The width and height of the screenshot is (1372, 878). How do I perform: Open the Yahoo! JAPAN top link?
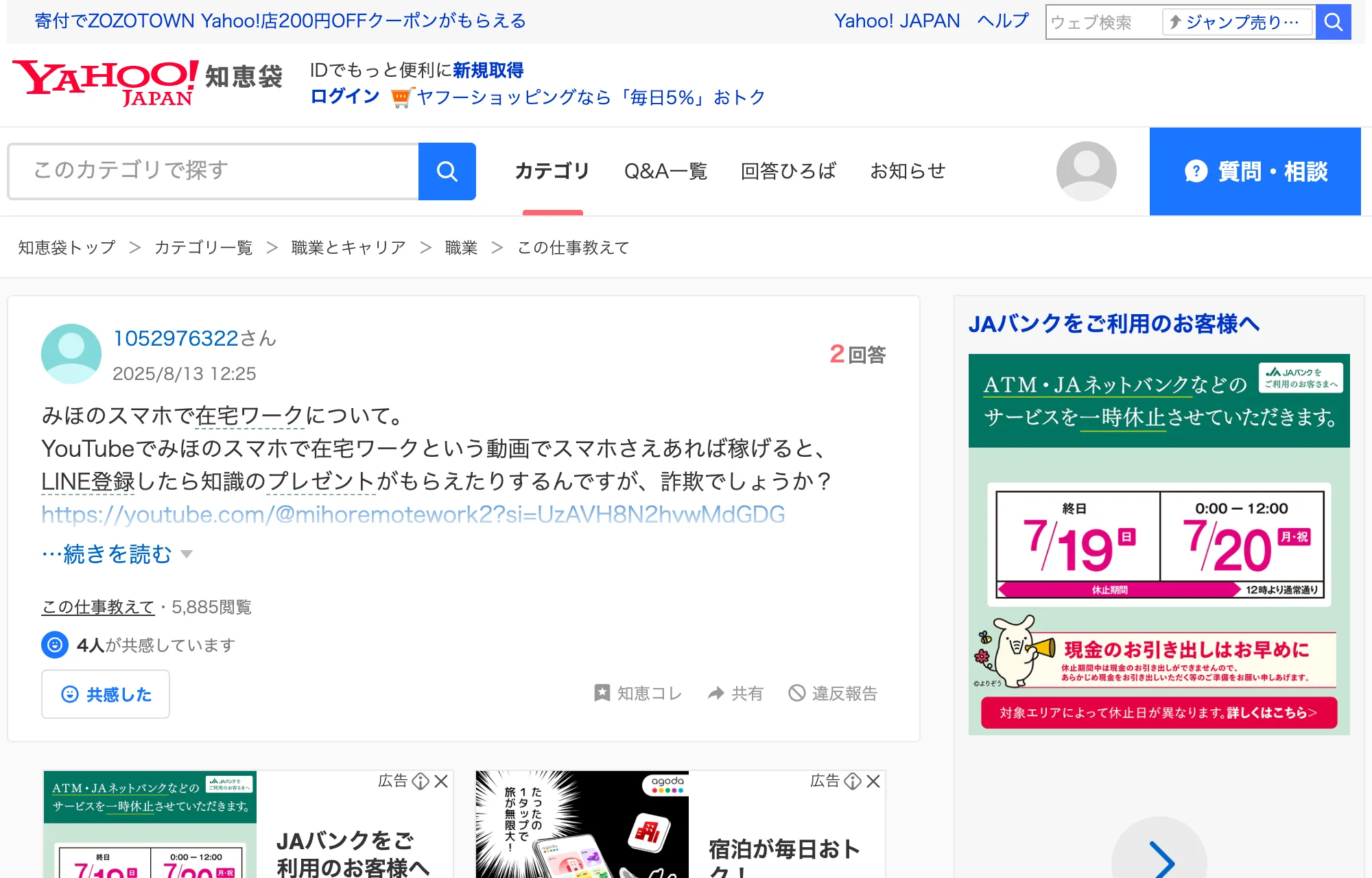897,21
